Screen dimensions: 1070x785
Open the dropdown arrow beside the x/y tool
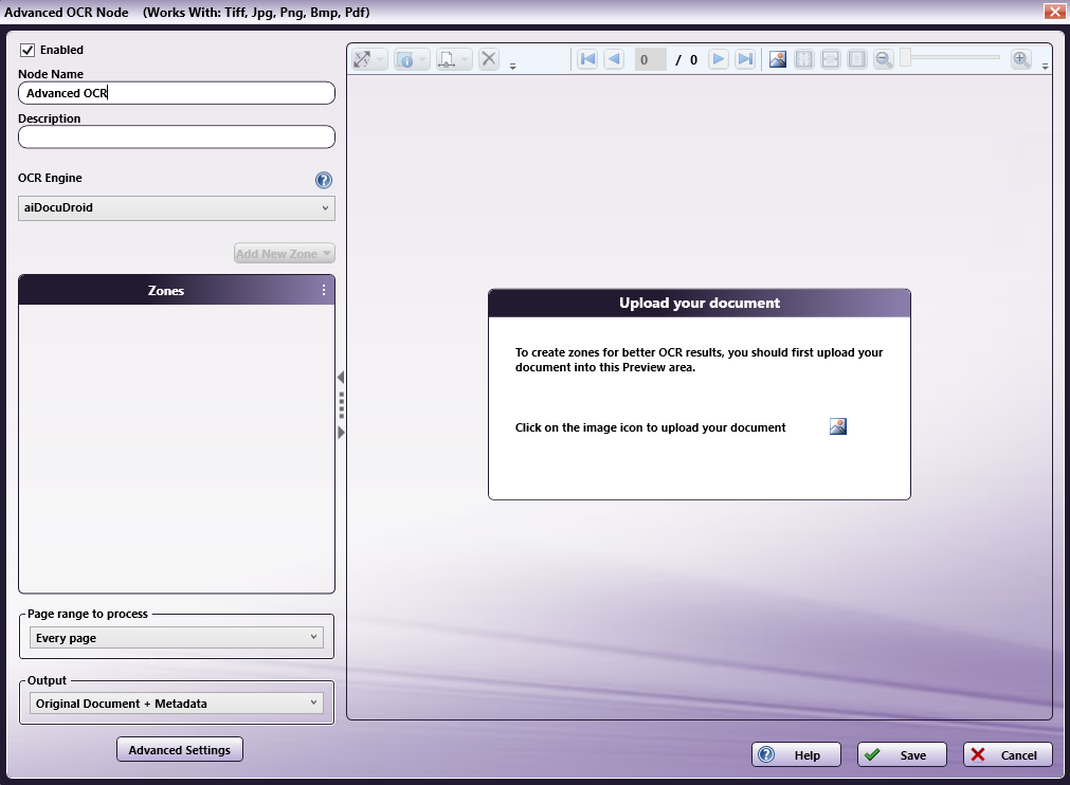coord(380,59)
